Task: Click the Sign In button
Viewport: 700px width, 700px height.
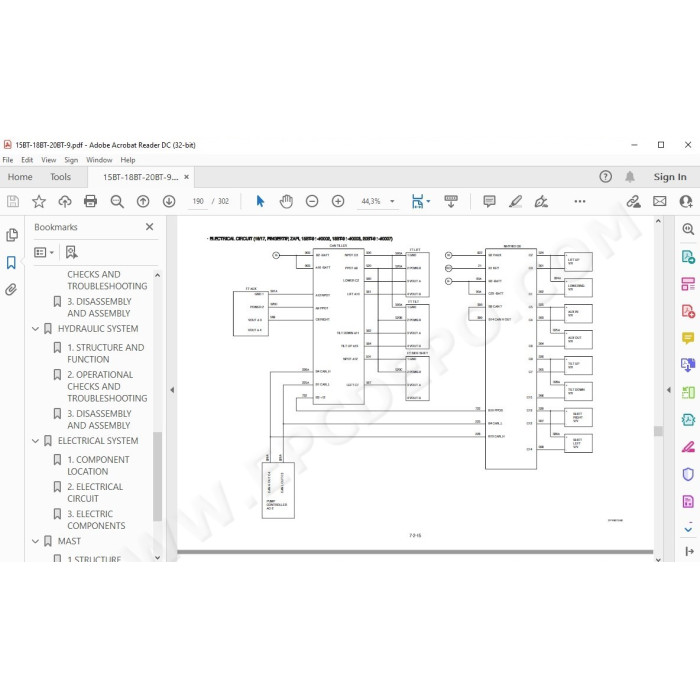Action: pyautogui.click(x=670, y=177)
